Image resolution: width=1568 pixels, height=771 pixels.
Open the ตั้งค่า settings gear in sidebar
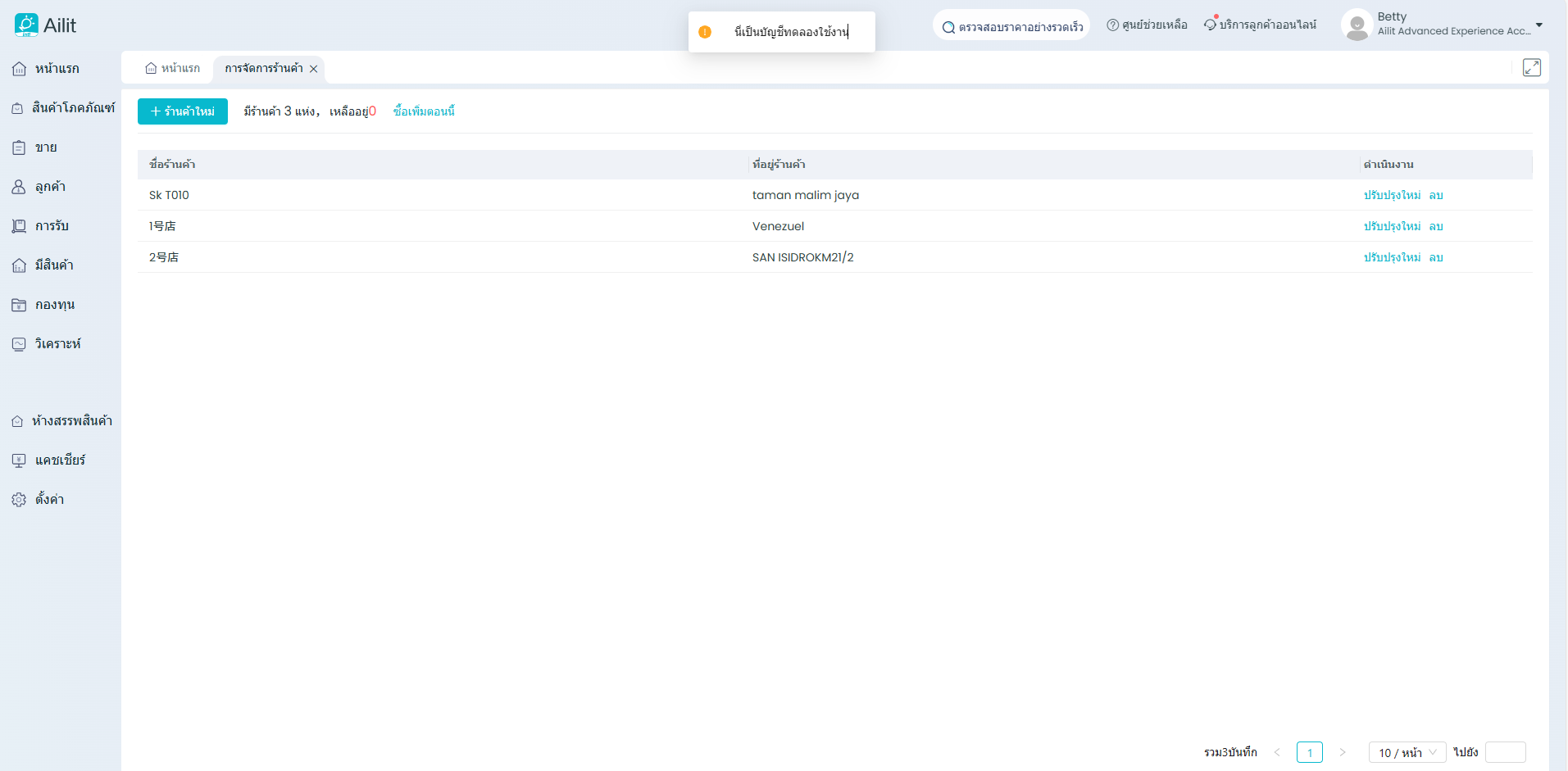(x=19, y=500)
